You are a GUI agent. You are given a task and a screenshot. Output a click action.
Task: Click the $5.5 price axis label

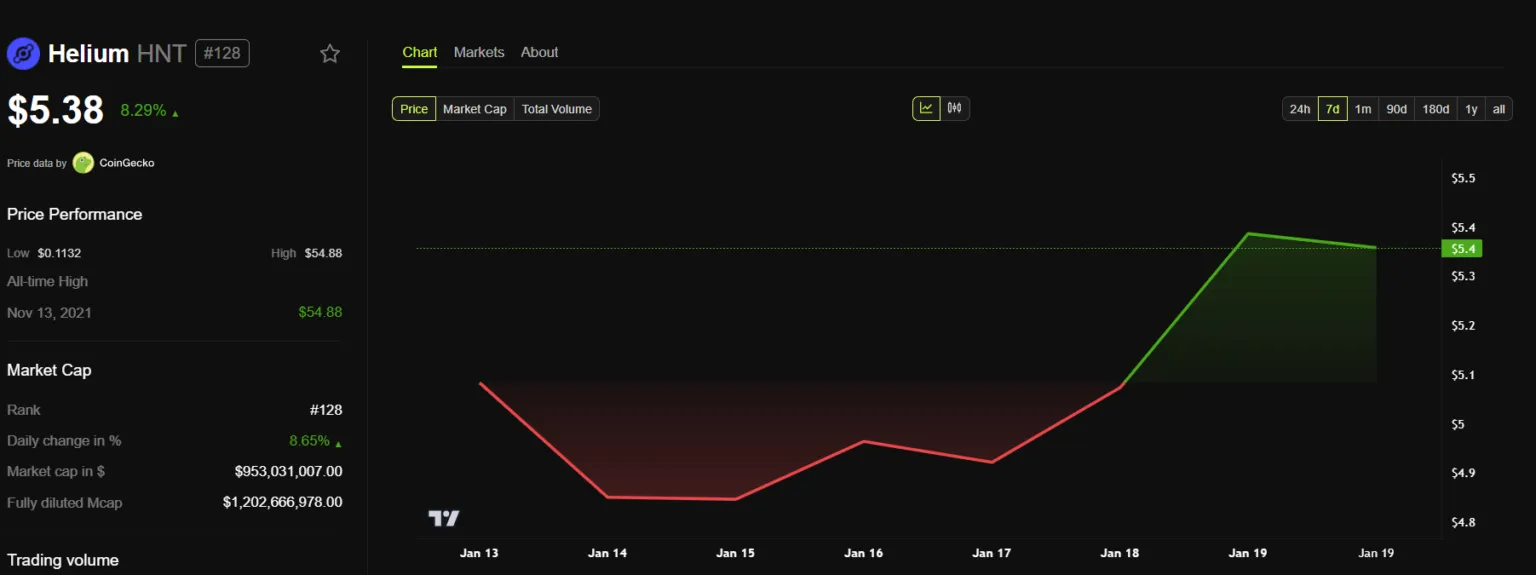coord(1463,178)
